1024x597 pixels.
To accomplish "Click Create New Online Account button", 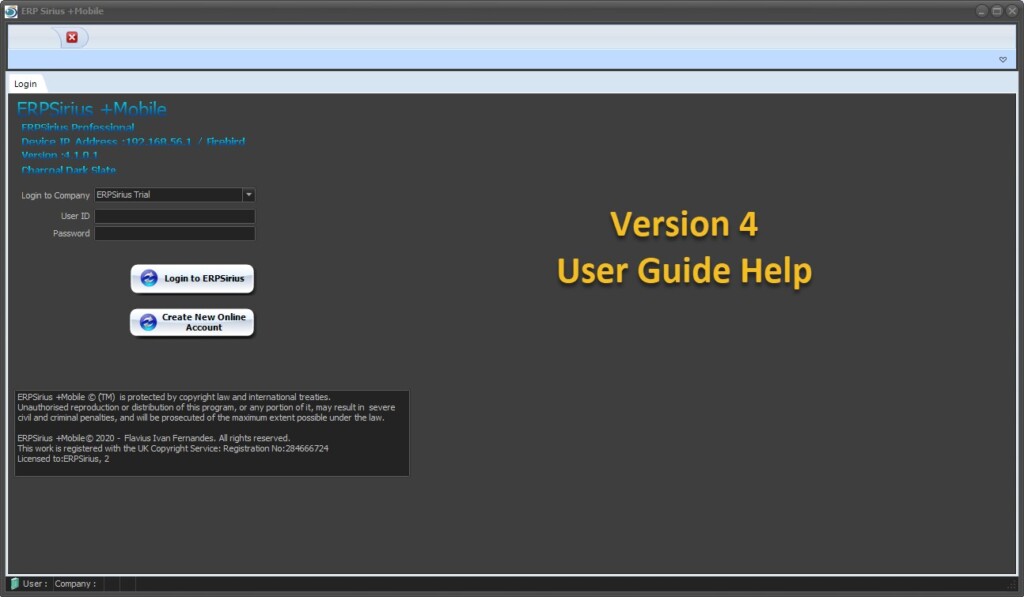I will click(x=192, y=322).
